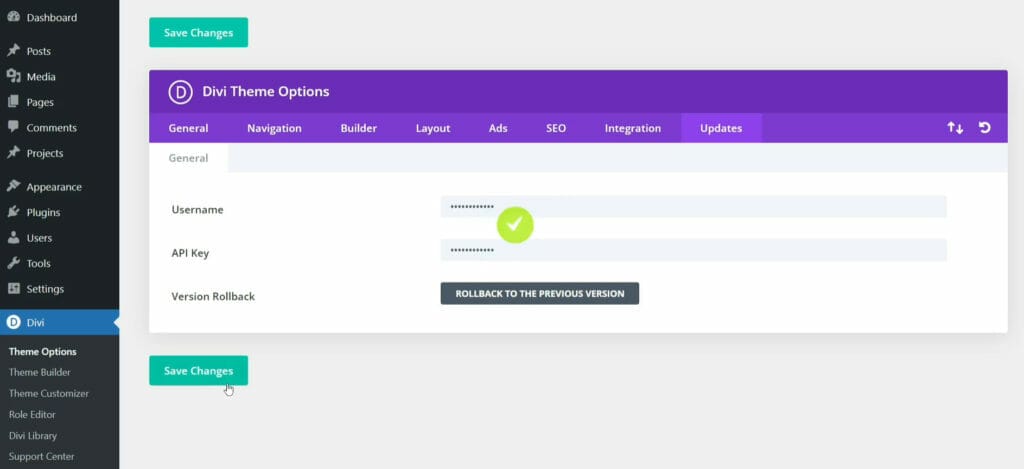Open the Tools menu label
The width and height of the screenshot is (1024, 469).
point(39,263)
